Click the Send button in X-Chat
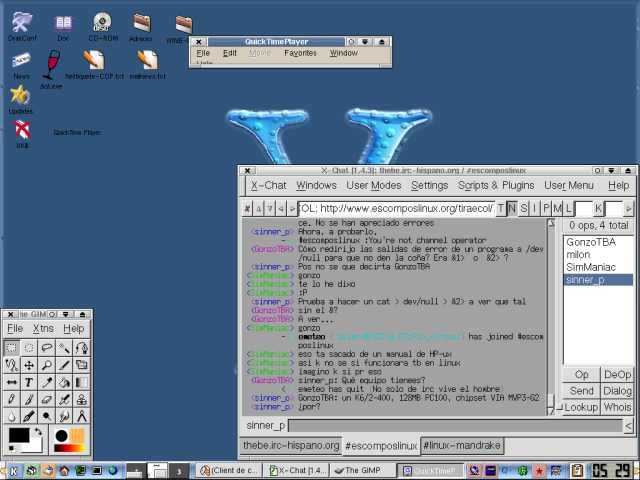The width and height of the screenshot is (640, 480). pos(581,391)
